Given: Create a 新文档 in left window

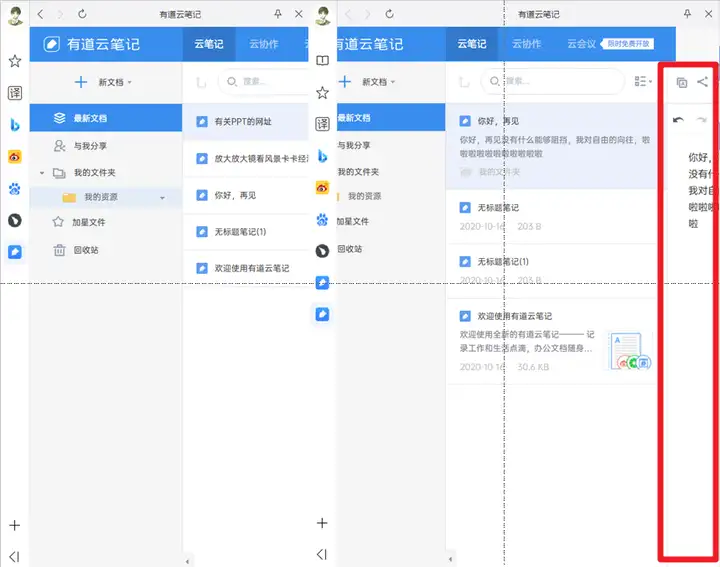Looking at the screenshot, I should pos(103,83).
